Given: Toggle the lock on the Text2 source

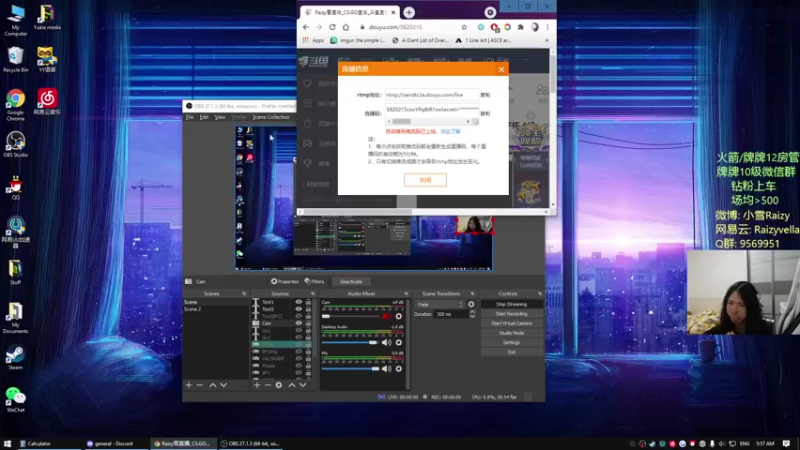Looking at the screenshot, I should 308,309.
